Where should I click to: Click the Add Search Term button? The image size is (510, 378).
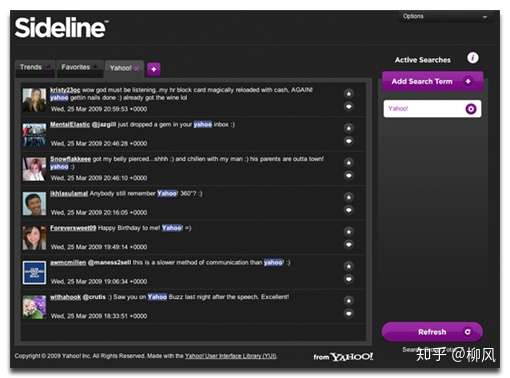tap(432, 81)
